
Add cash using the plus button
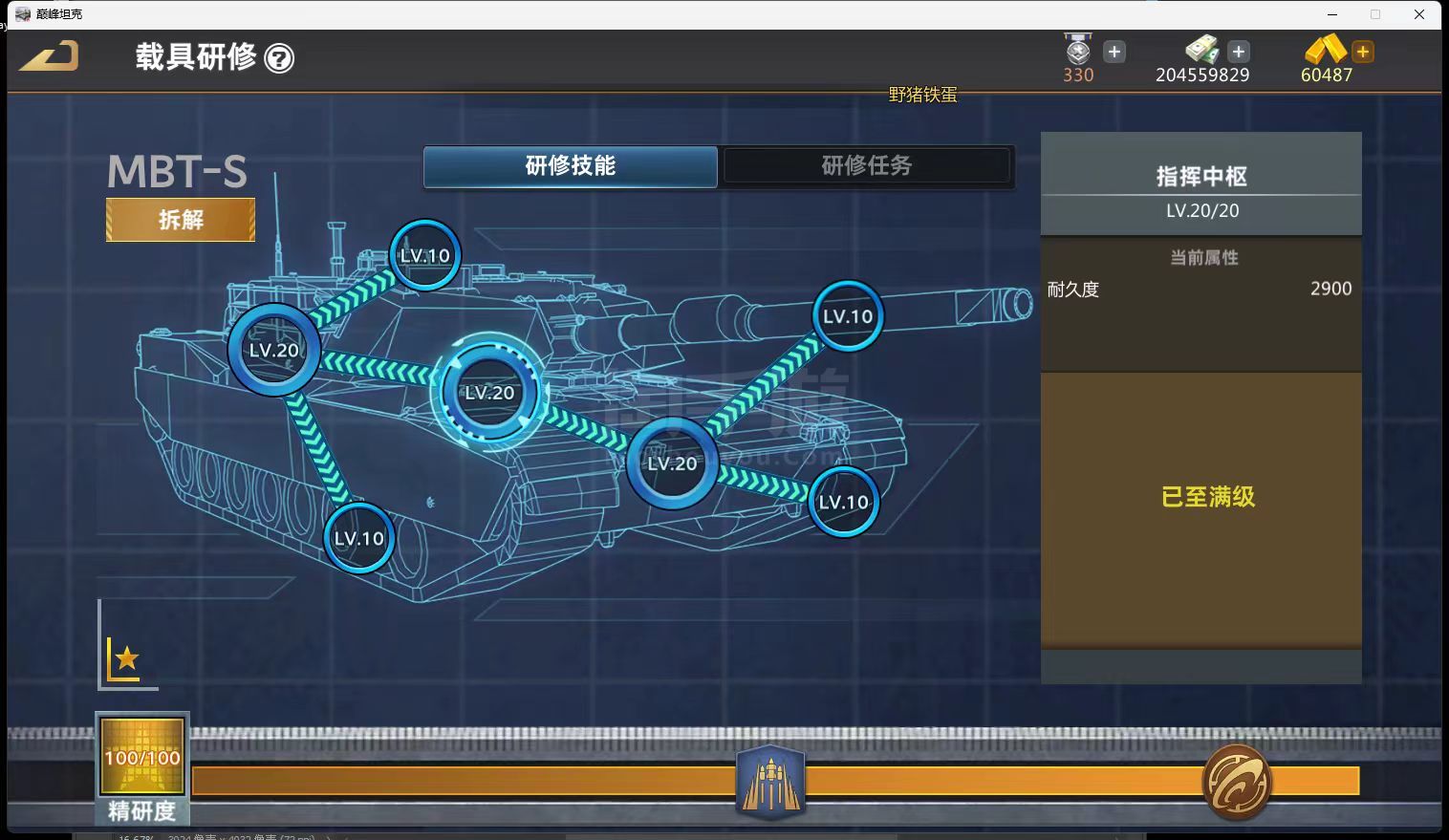(1239, 52)
